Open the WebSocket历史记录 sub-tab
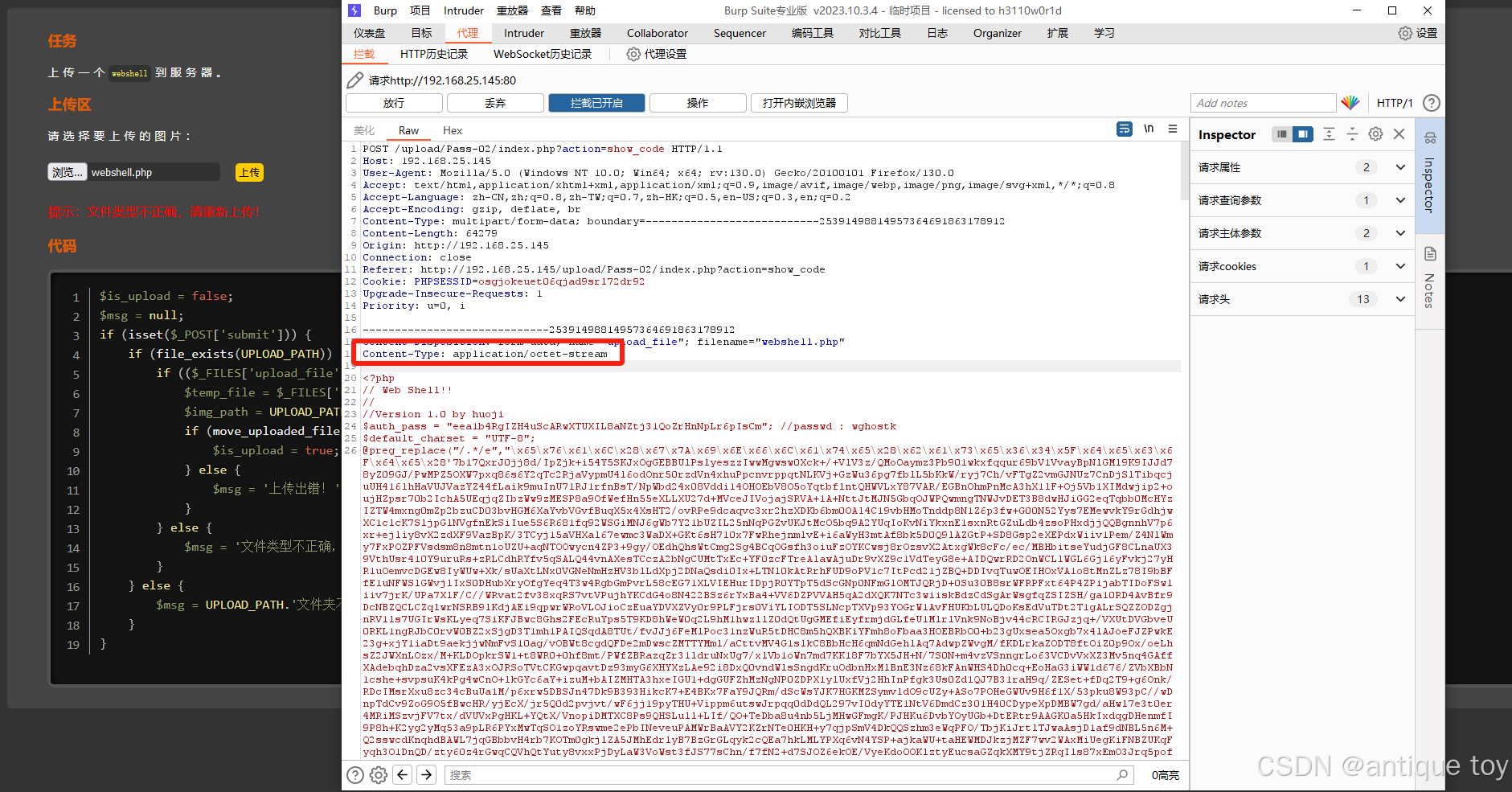 [543, 54]
